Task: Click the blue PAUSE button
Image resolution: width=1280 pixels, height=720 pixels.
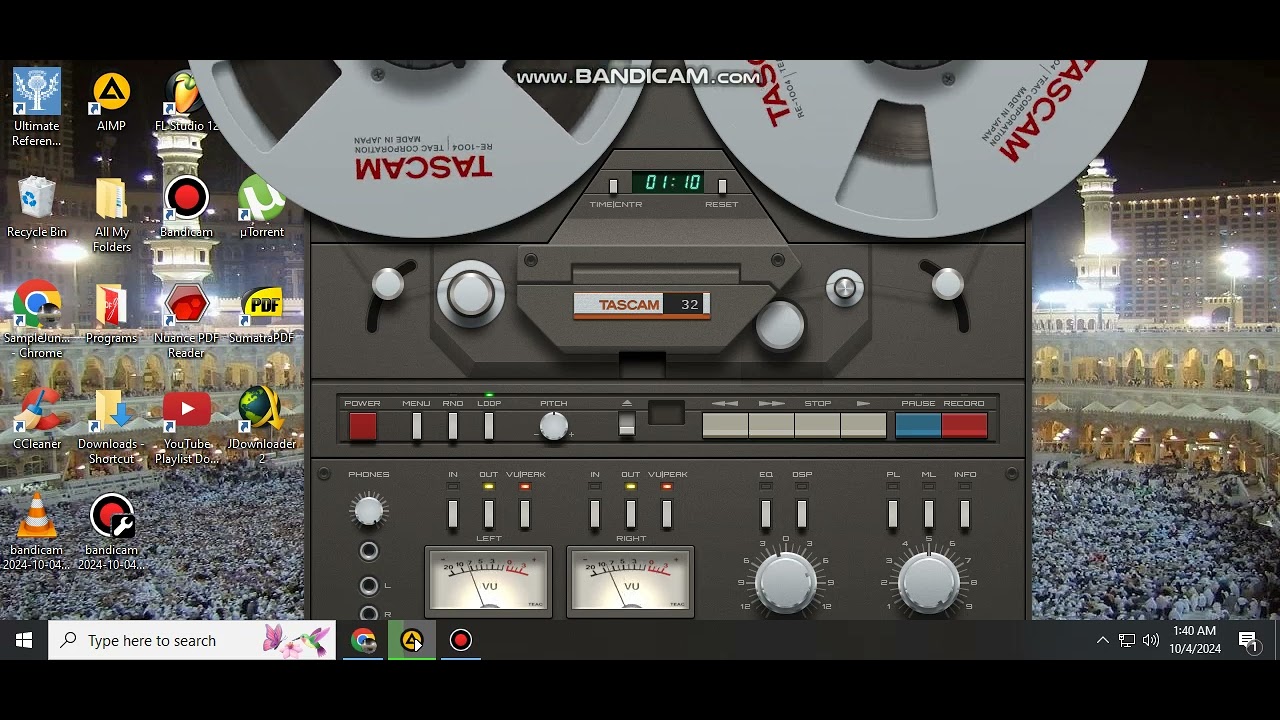Action: 918,425
